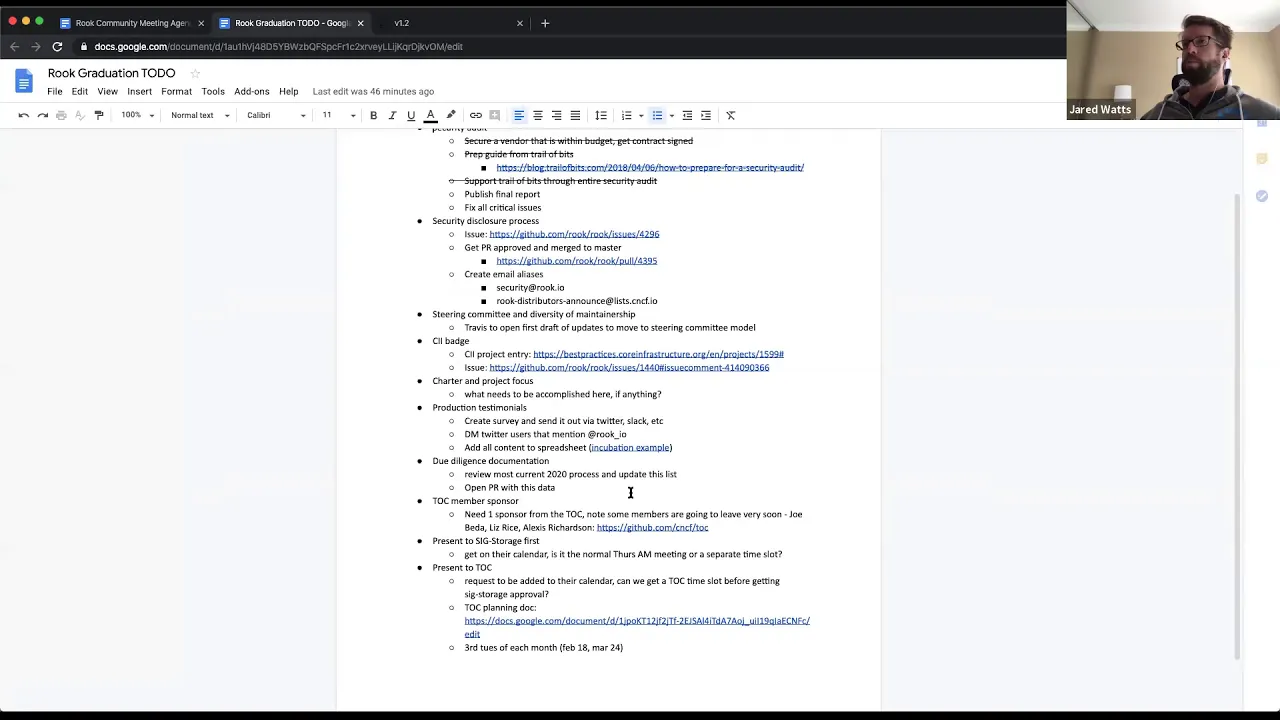Select the paint format tool

[99, 115]
